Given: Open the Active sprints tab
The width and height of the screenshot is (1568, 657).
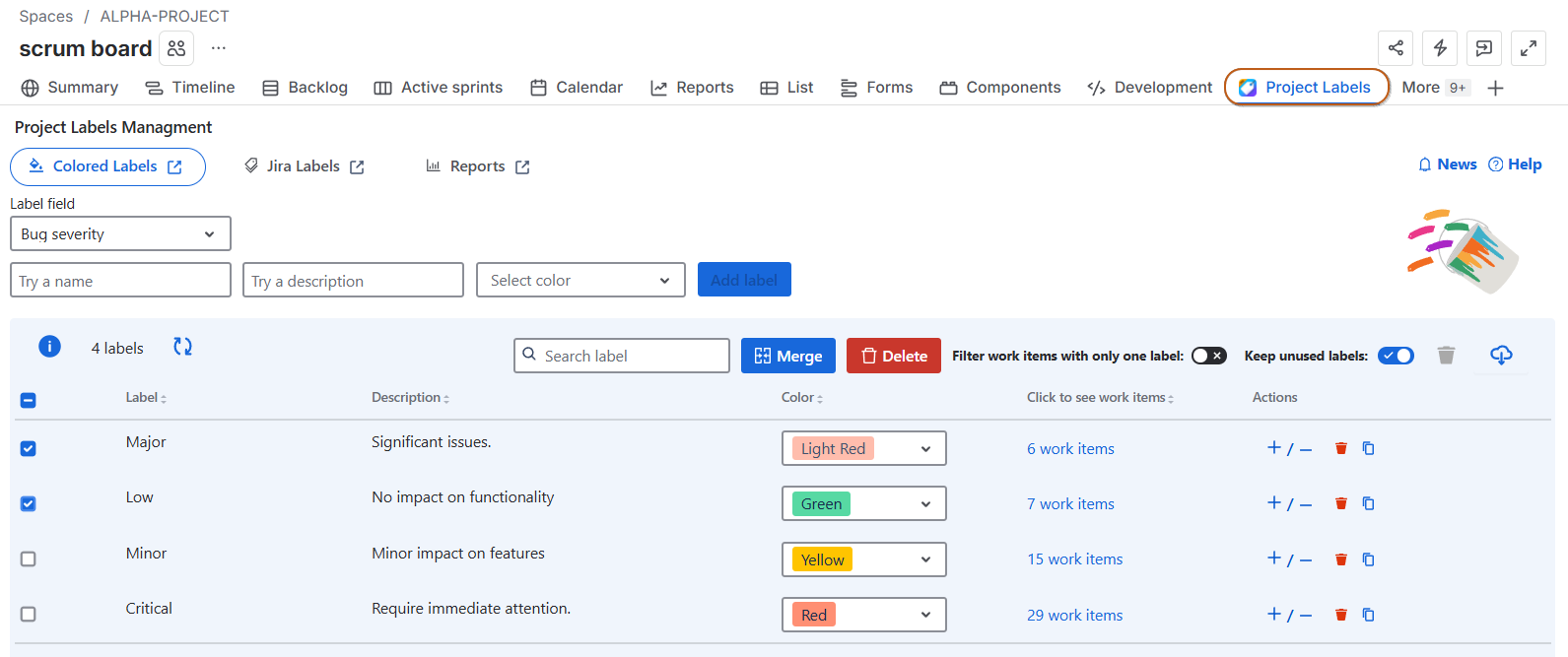Looking at the screenshot, I should point(439,88).
